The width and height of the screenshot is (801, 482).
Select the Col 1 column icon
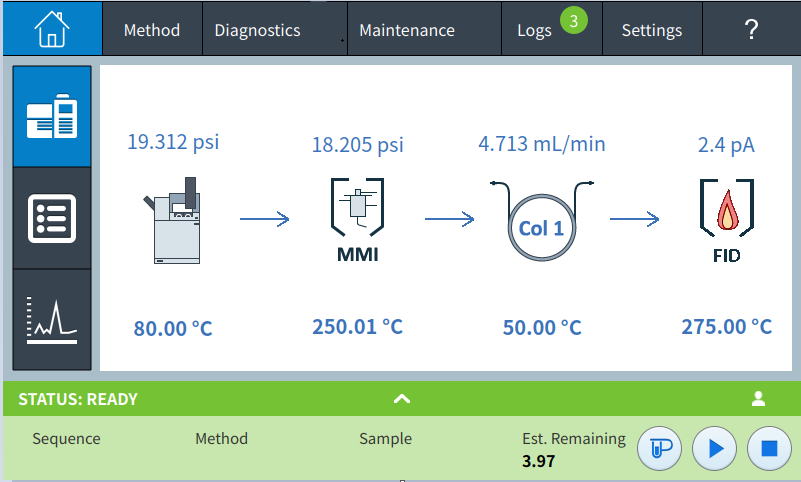pyautogui.click(x=542, y=221)
